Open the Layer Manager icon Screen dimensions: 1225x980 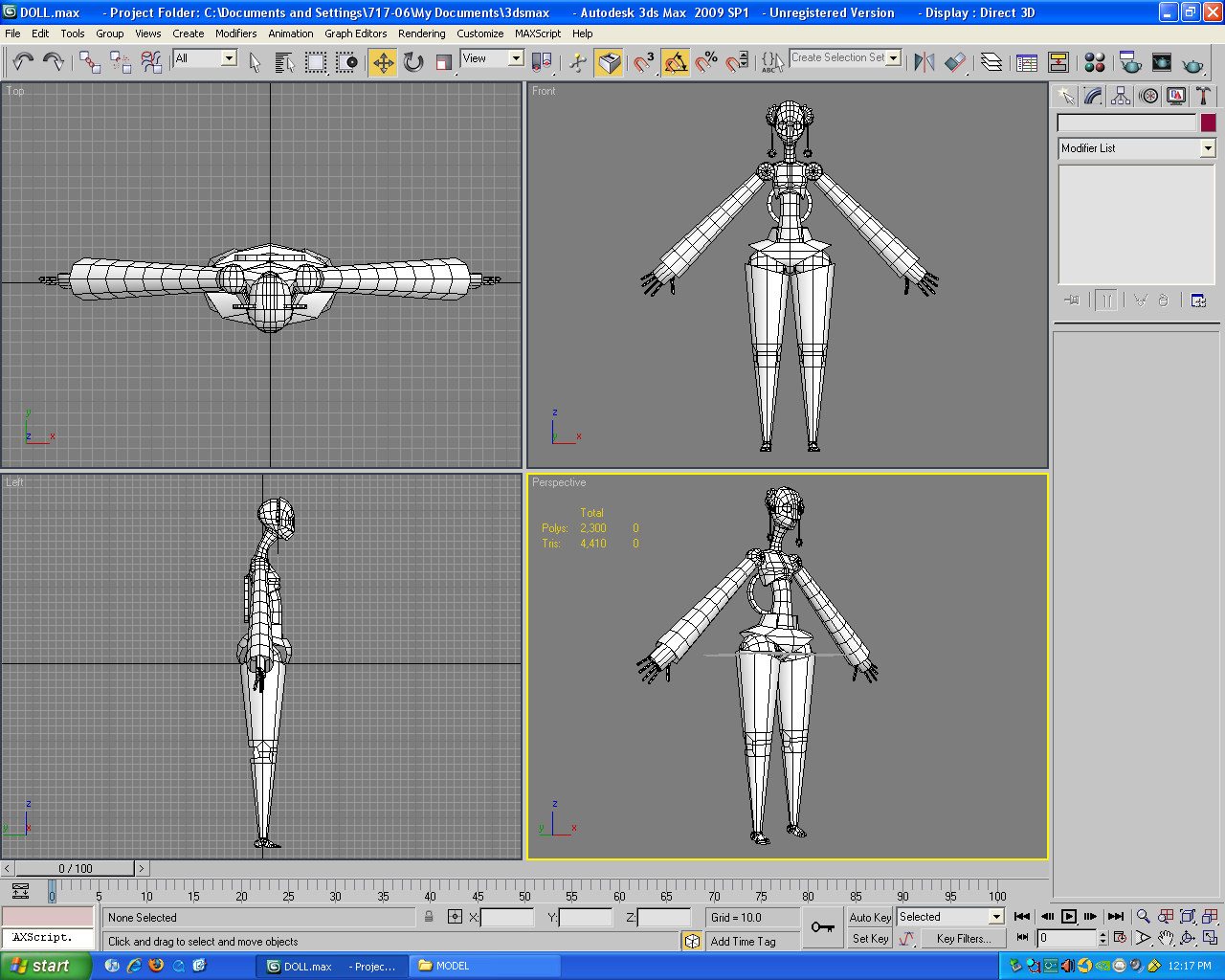(991, 62)
